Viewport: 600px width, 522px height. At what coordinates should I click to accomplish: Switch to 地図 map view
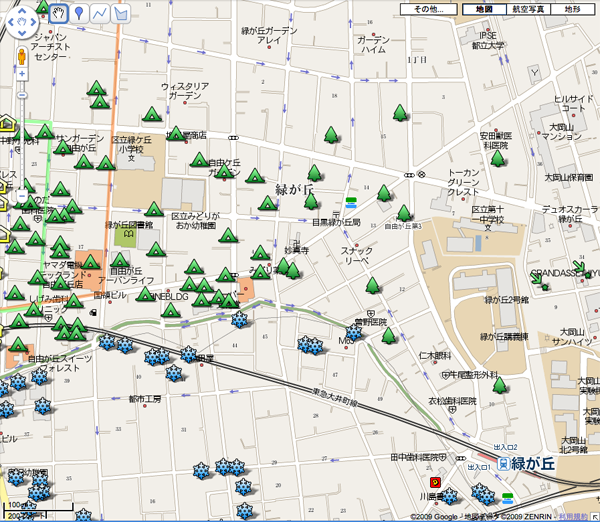click(484, 9)
